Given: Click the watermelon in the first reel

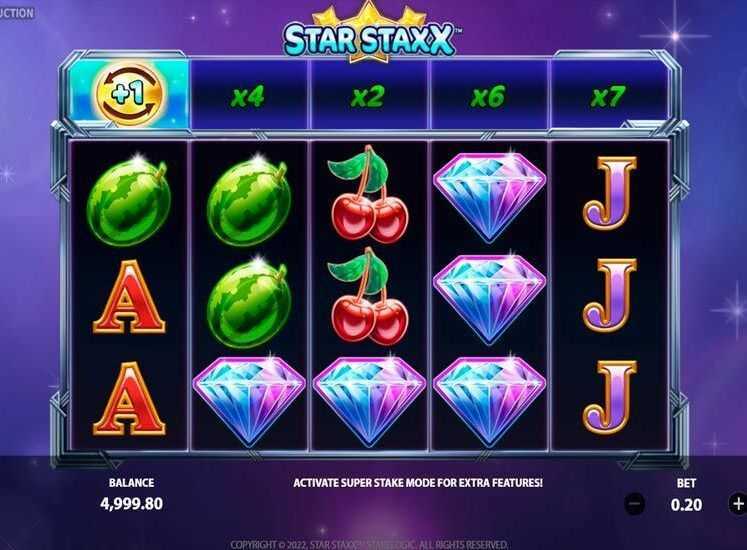Looking at the screenshot, I should 129,201.
